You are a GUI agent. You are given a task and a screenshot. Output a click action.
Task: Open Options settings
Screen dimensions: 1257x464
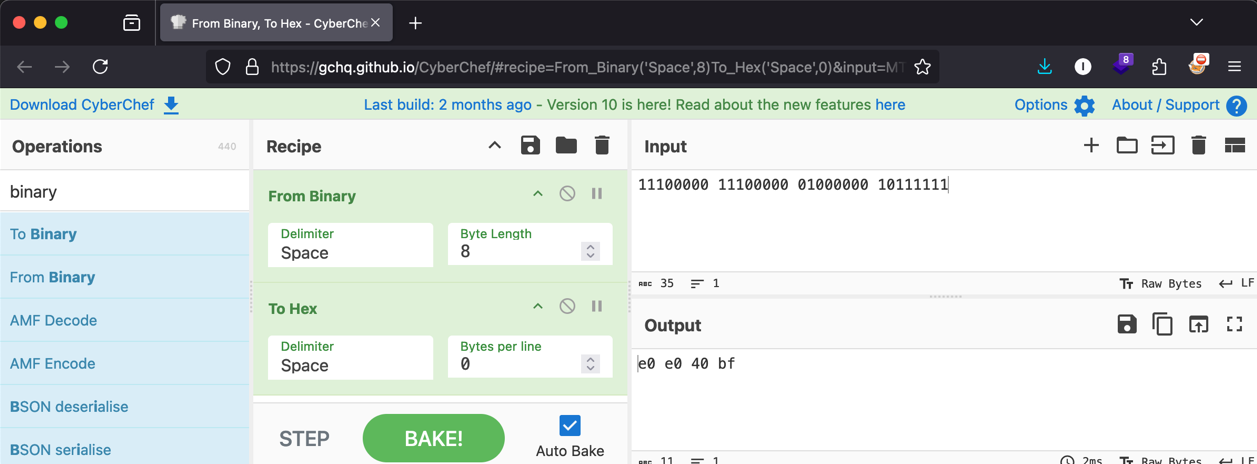click(1055, 104)
